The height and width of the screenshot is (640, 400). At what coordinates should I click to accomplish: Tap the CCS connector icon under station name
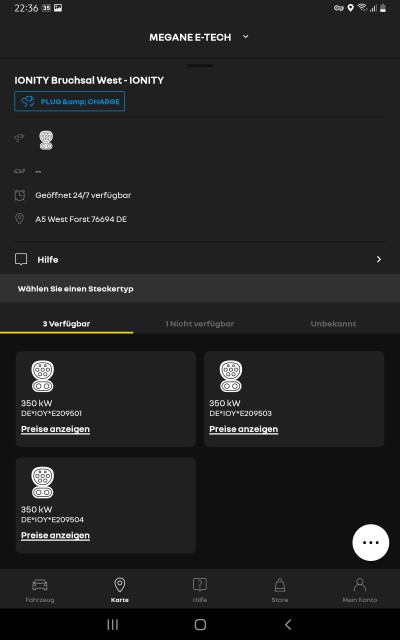click(x=46, y=140)
